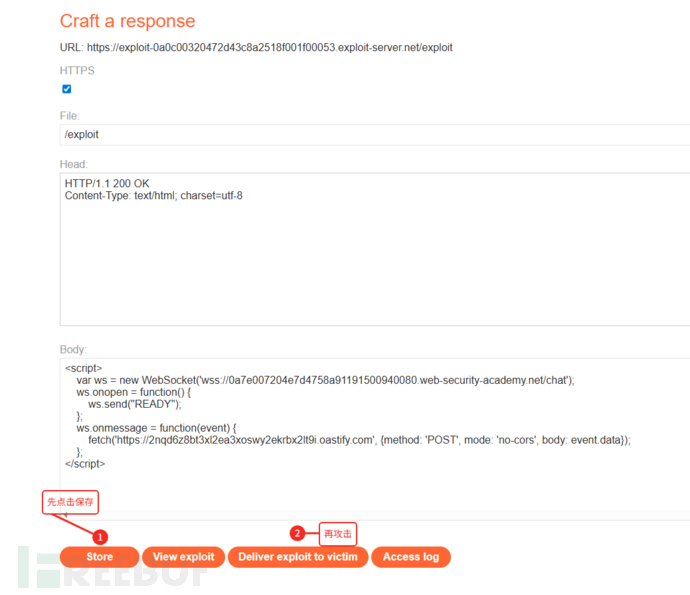
Task: Click inside the Body script textarea
Action: pyautogui.click(x=375, y=439)
